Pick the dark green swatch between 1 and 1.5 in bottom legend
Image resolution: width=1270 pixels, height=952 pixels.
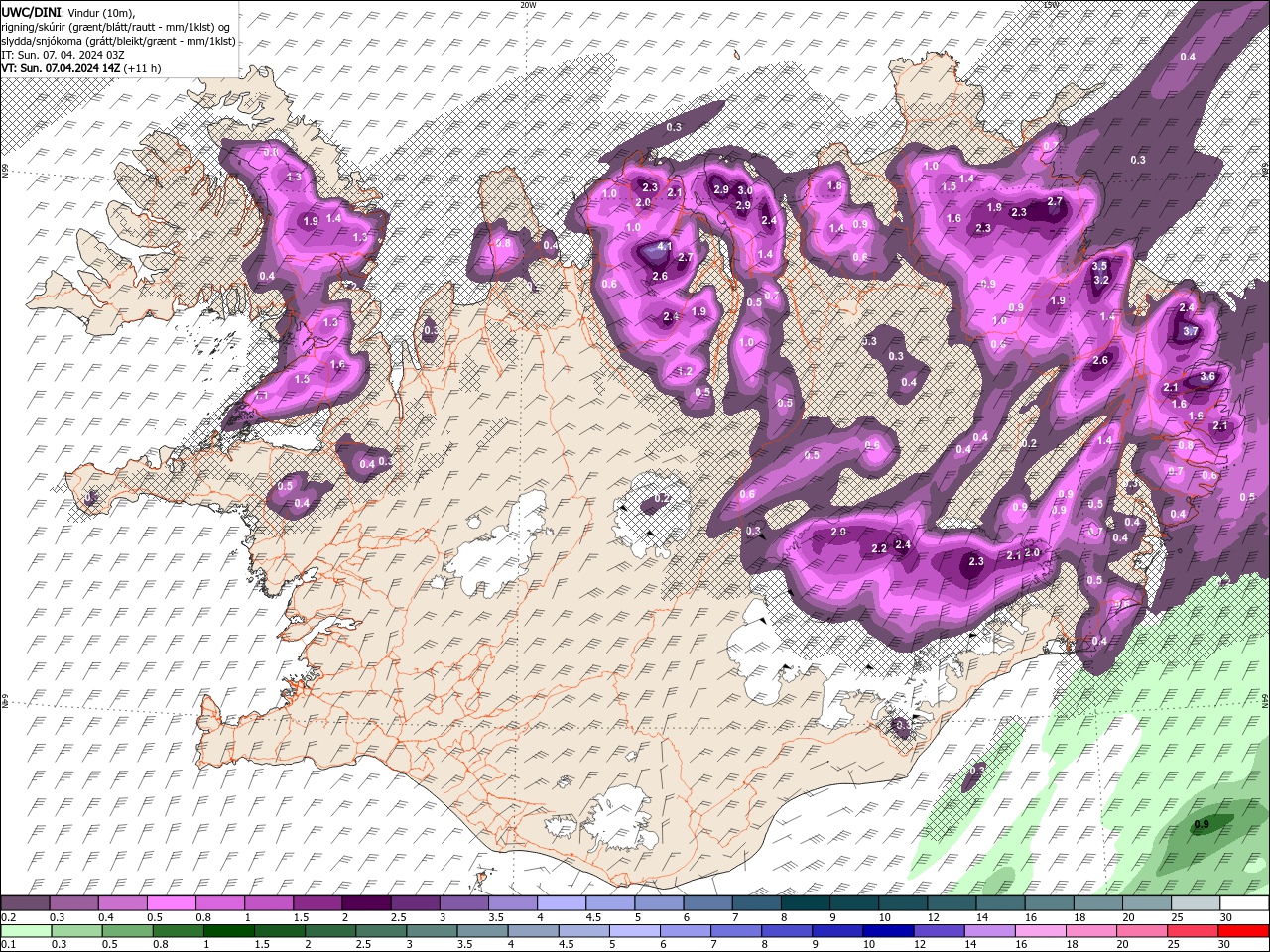pos(228,930)
